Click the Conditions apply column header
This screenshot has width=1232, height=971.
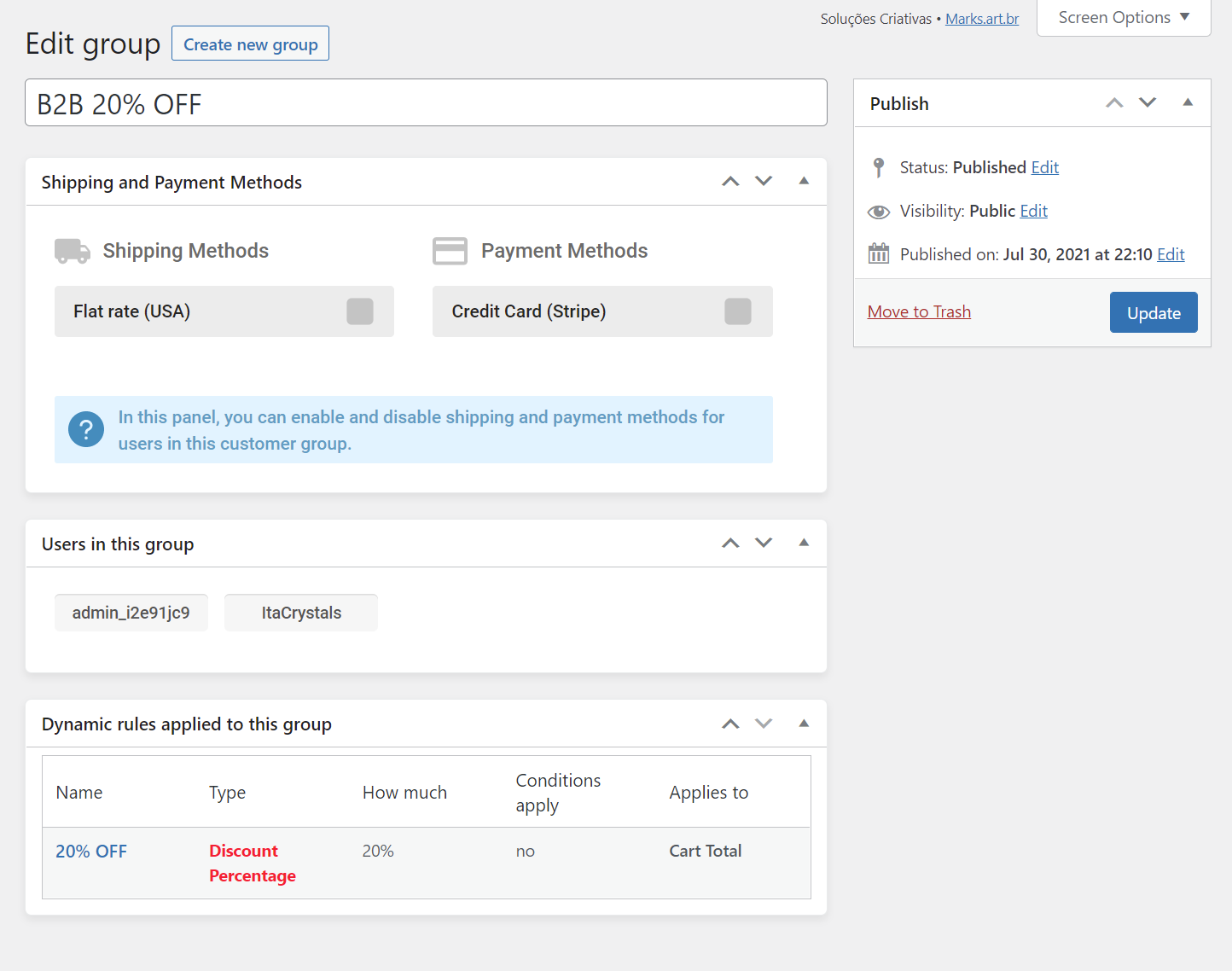[x=558, y=793]
